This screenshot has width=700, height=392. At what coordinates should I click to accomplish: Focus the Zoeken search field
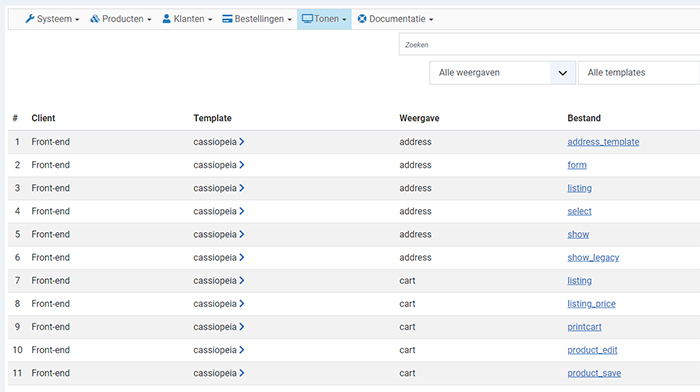click(x=549, y=45)
